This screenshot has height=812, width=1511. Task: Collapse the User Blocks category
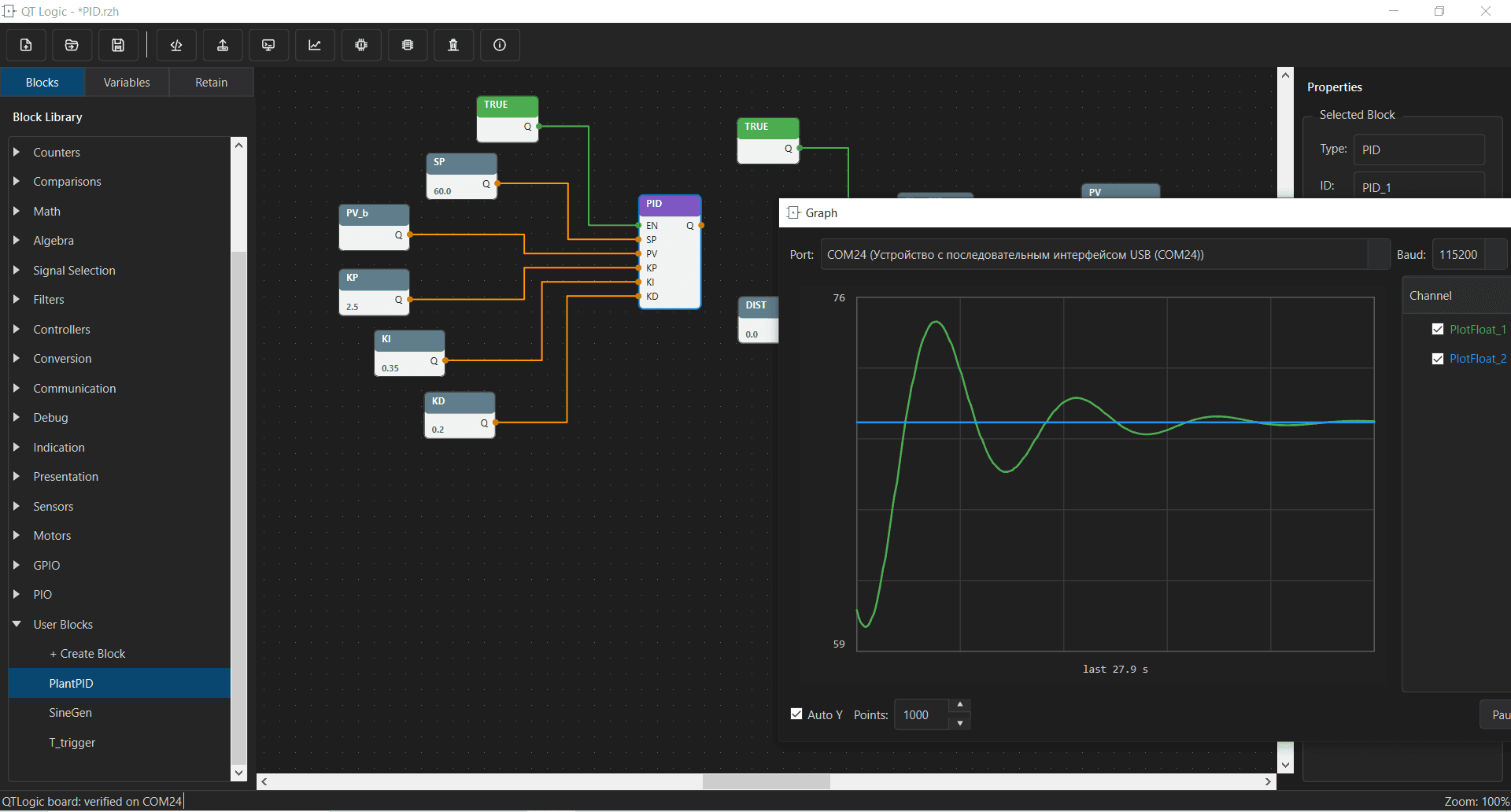point(17,624)
